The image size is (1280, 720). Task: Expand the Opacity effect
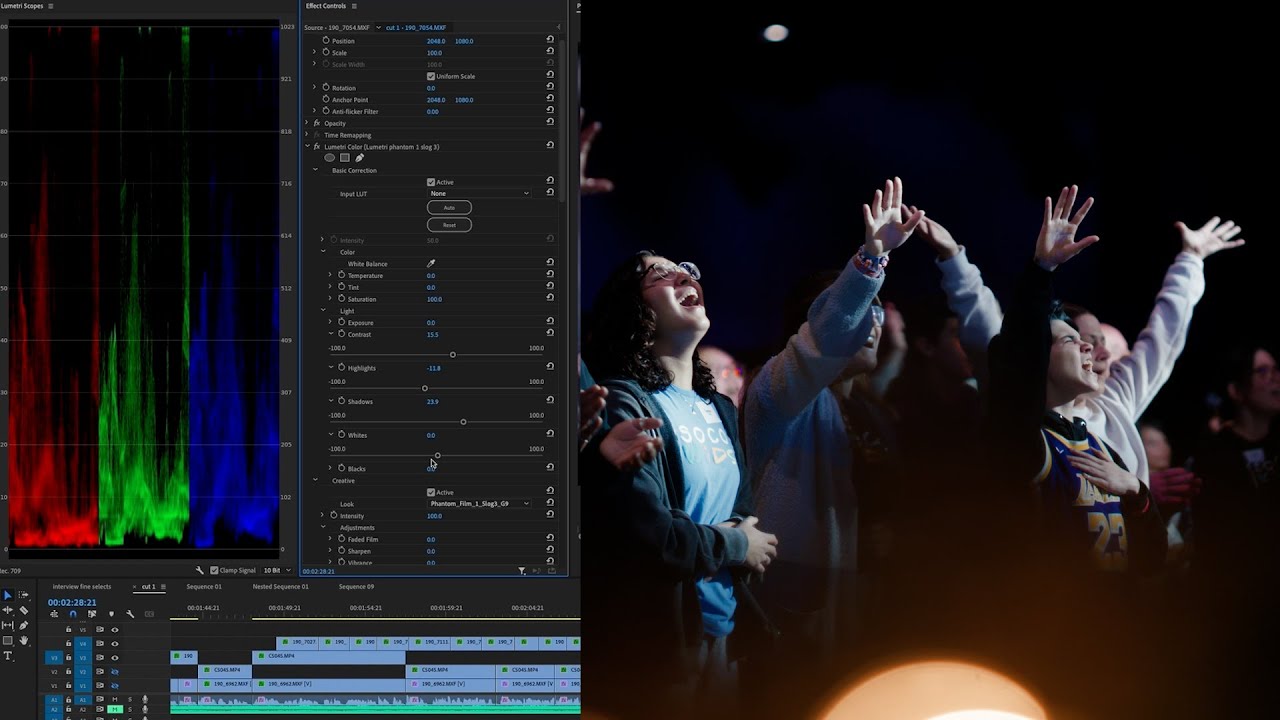tap(308, 123)
